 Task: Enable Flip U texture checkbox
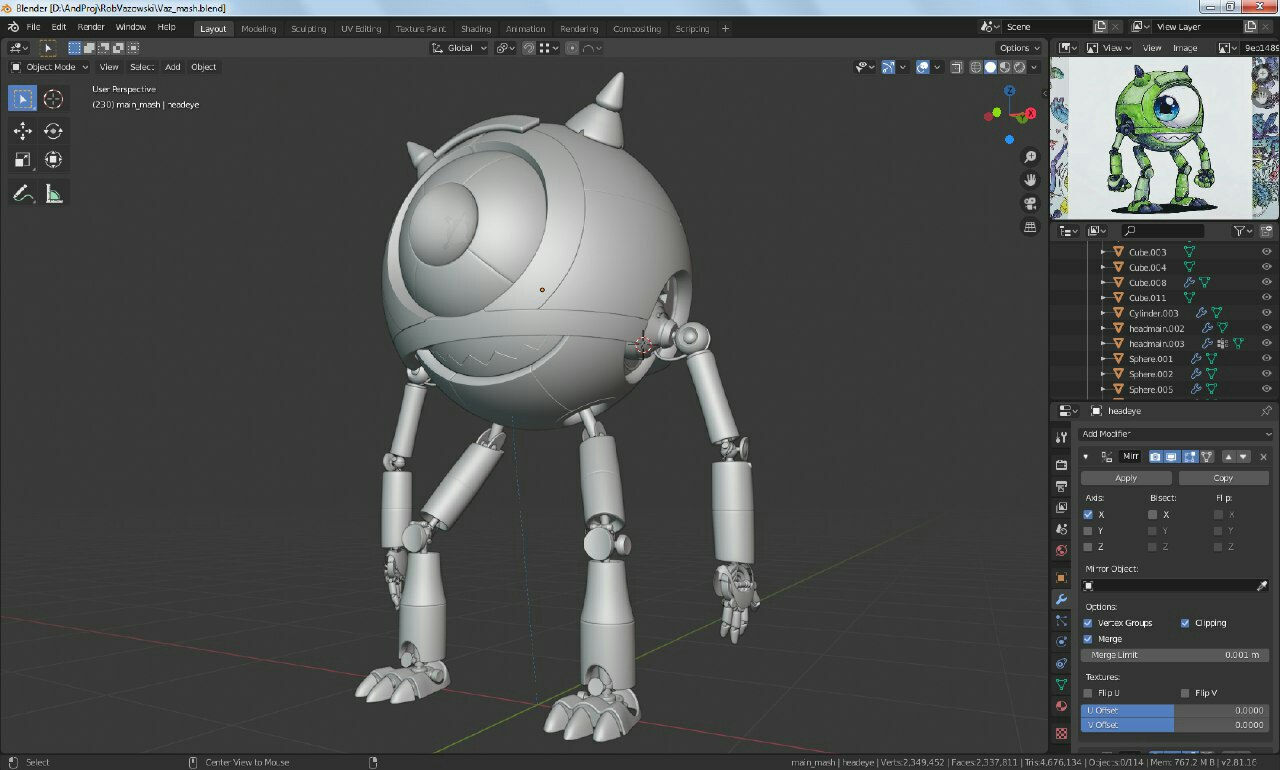[x=1088, y=692]
